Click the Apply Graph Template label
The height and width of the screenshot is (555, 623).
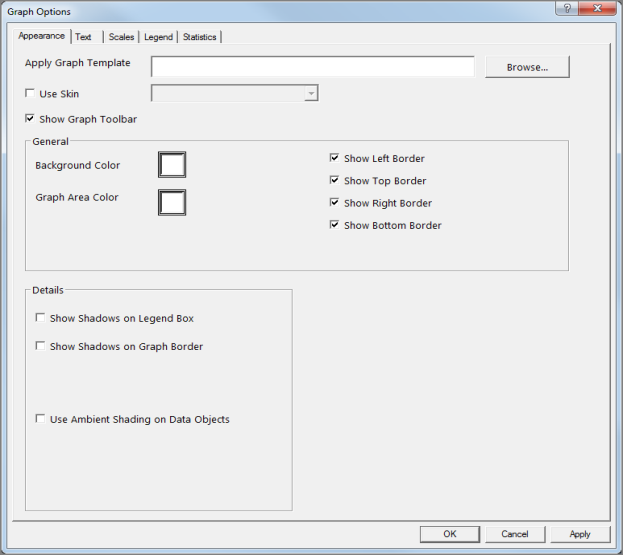[77, 63]
